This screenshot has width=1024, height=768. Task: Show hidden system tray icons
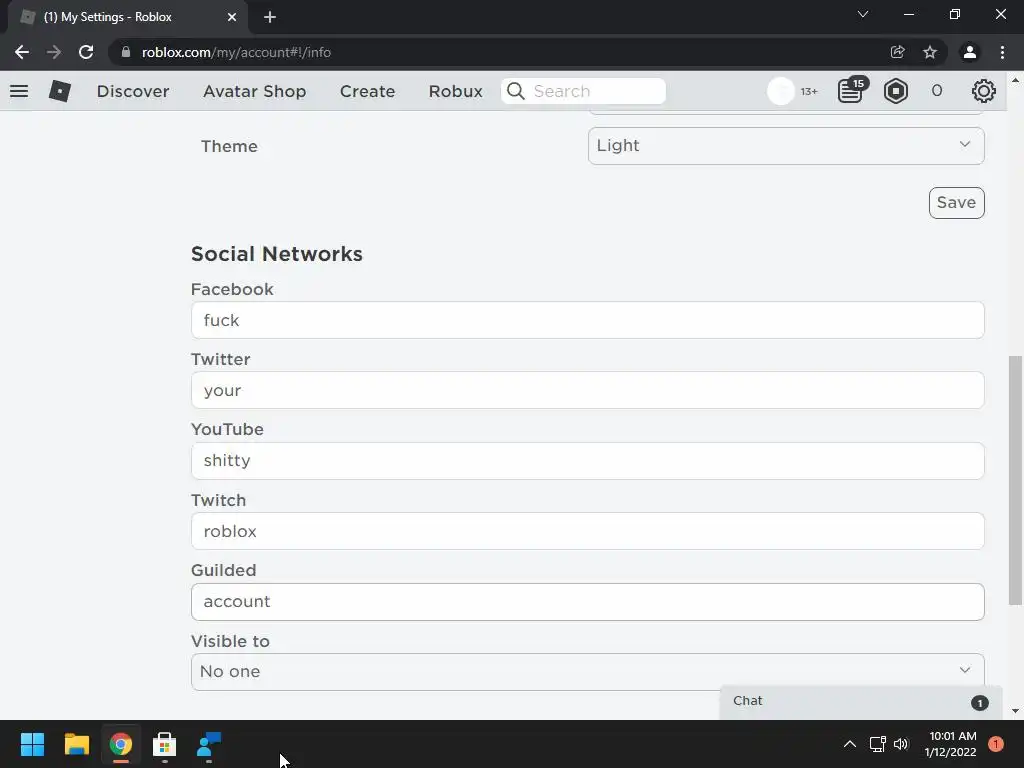[x=850, y=744]
